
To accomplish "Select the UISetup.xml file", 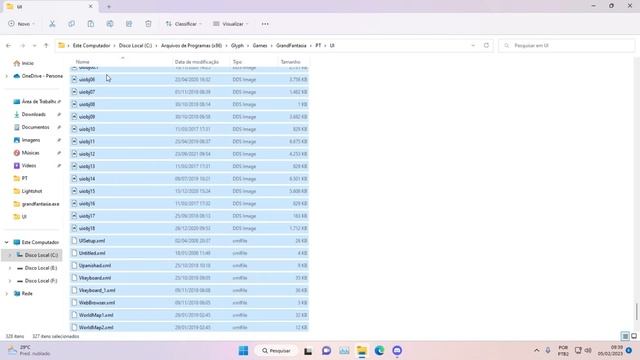I will [189, 241].
